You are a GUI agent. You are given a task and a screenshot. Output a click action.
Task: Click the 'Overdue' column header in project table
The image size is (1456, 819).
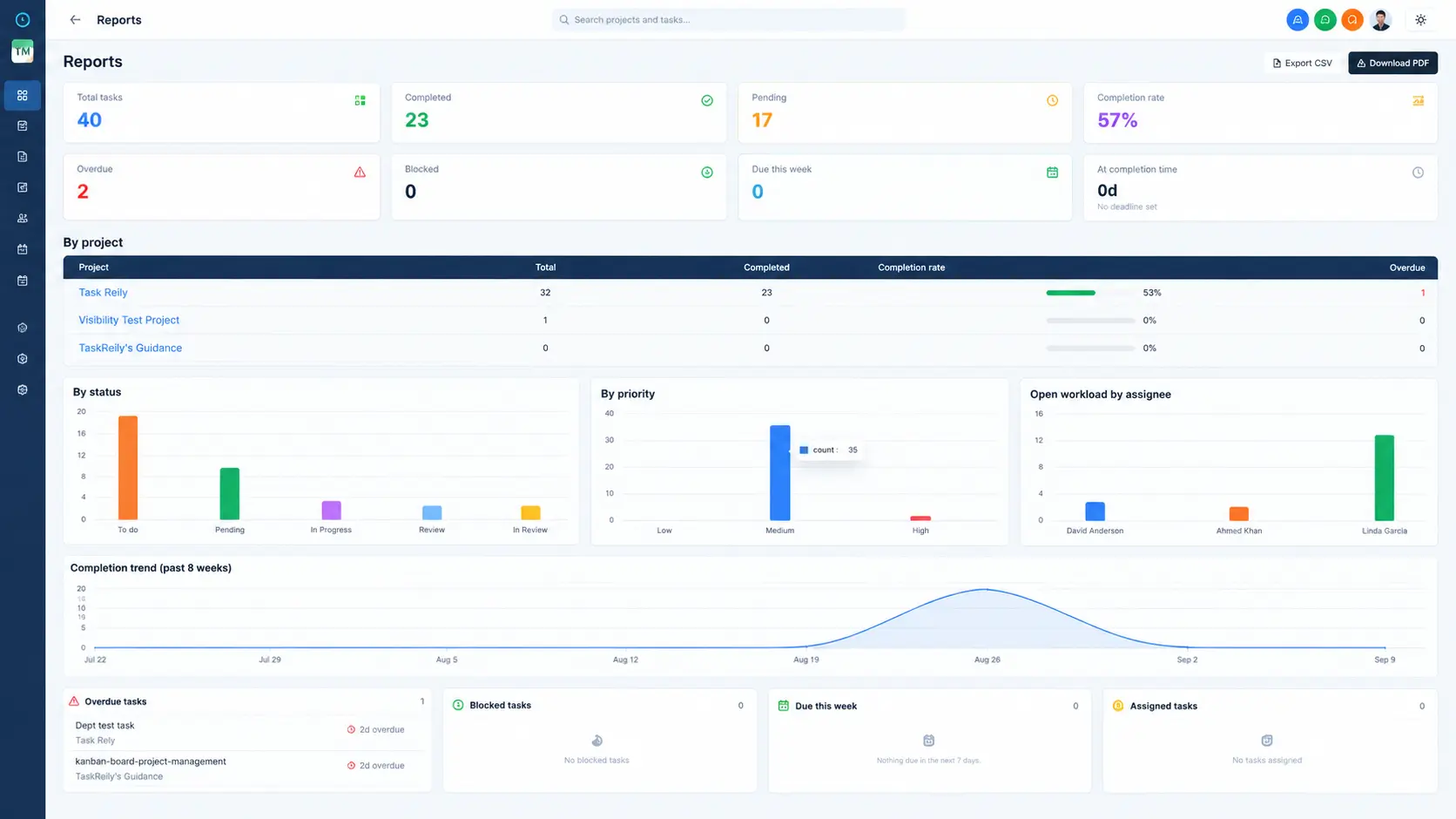1407,267
